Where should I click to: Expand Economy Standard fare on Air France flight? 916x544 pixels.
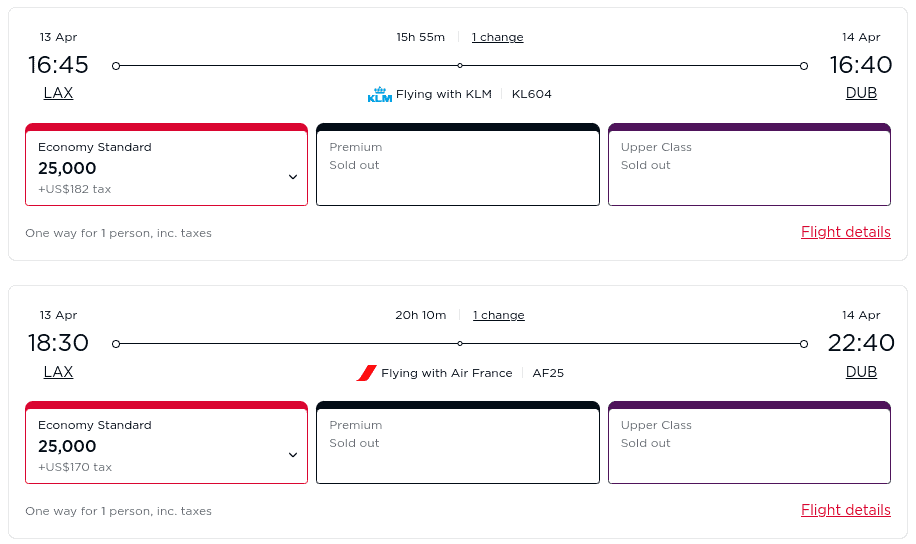[293, 455]
